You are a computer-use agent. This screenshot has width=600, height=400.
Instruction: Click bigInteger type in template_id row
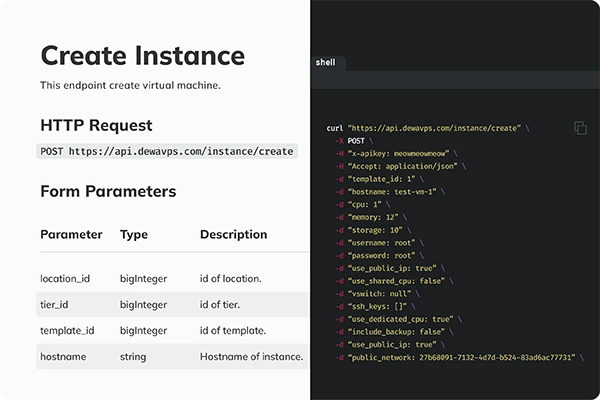point(143,331)
